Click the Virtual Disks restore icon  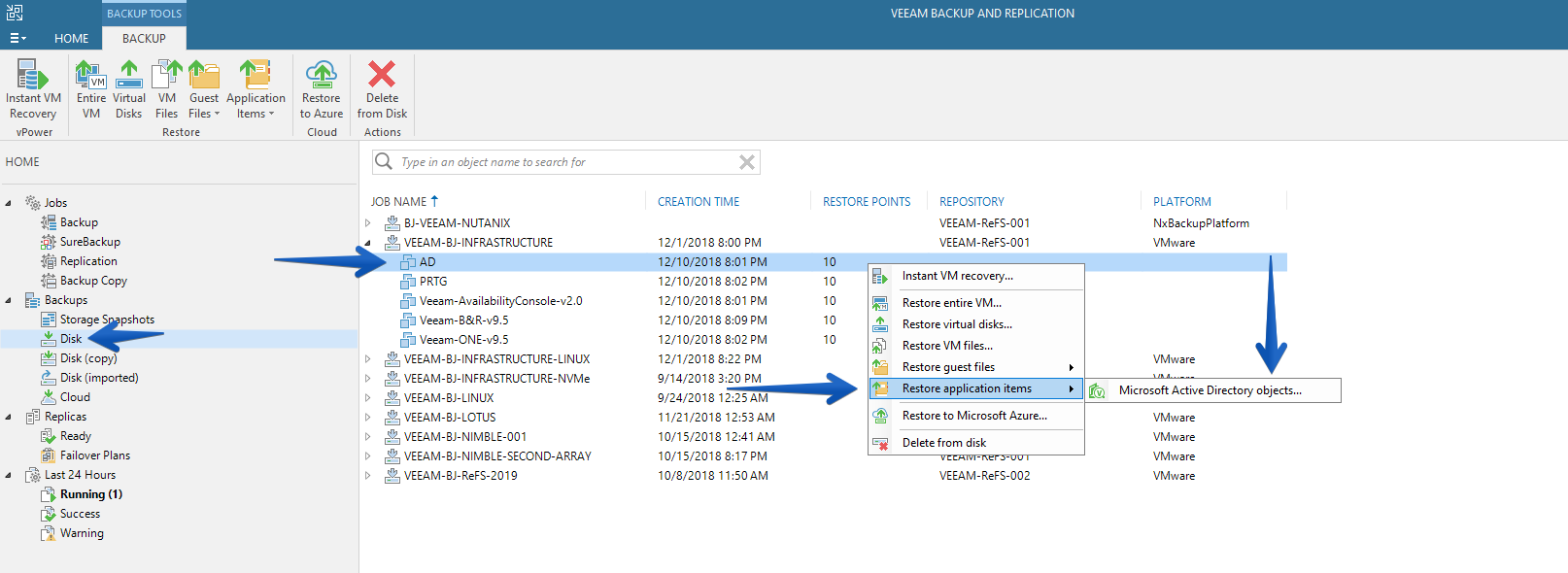pos(128,74)
